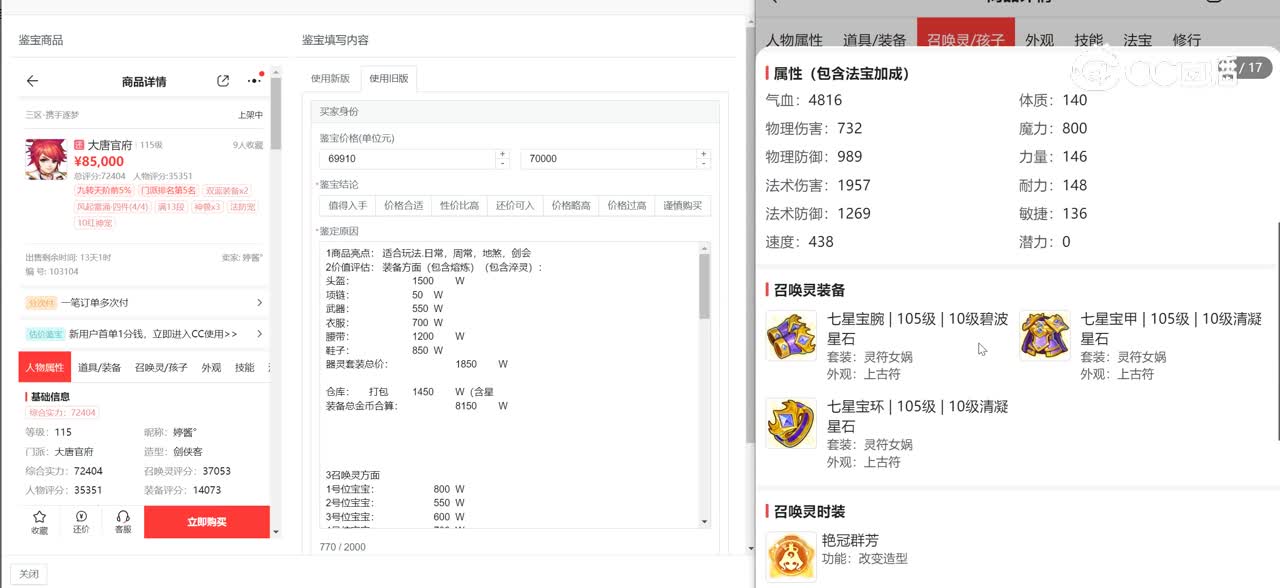The height and width of the screenshot is (588, 1280).
Task: Click the 七星宝环 equipment icon
Action: pyautogui.click(x=791, y=423)
